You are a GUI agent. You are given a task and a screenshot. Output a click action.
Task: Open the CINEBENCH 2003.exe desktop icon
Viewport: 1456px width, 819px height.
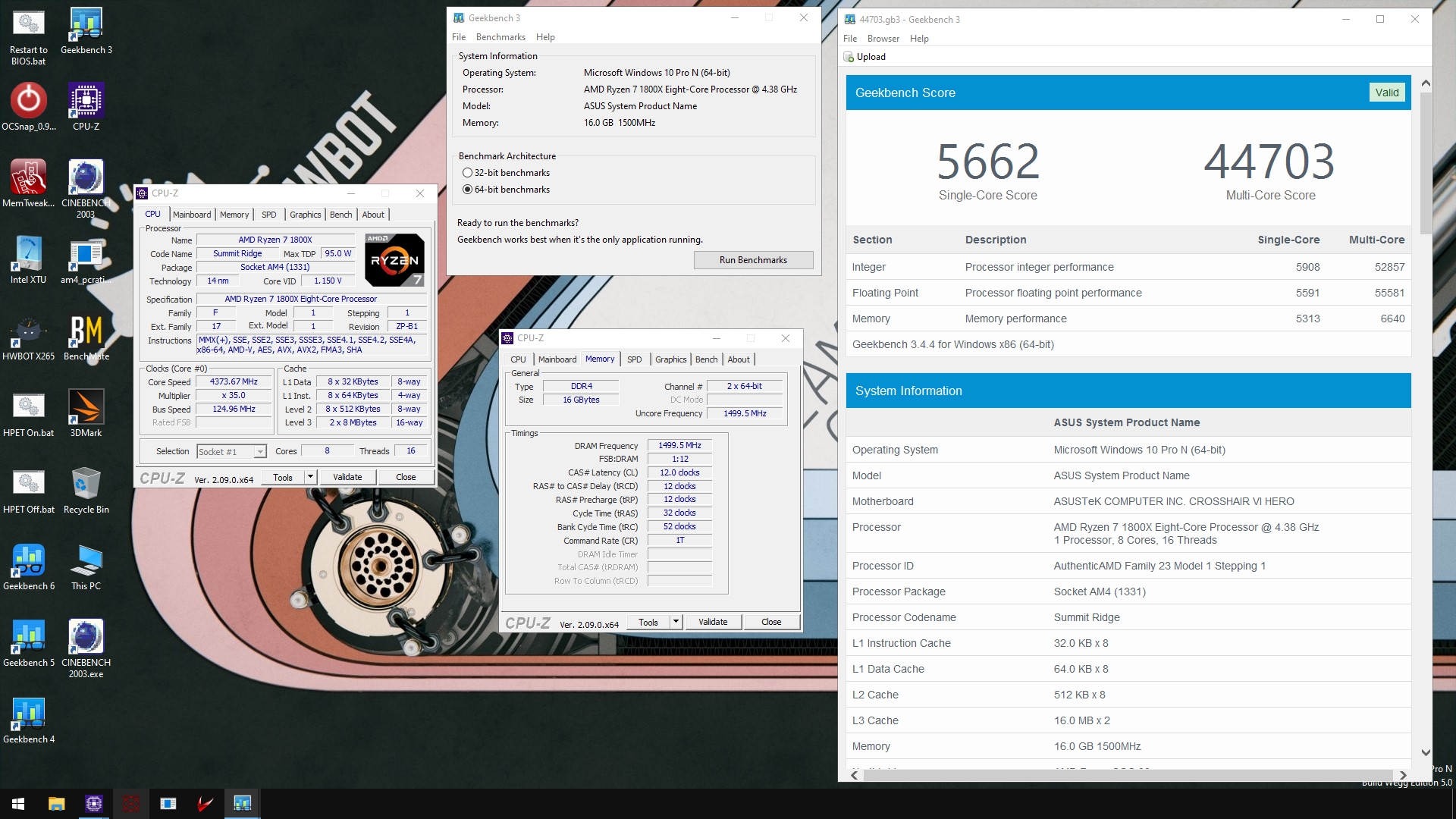coord(86,648)
